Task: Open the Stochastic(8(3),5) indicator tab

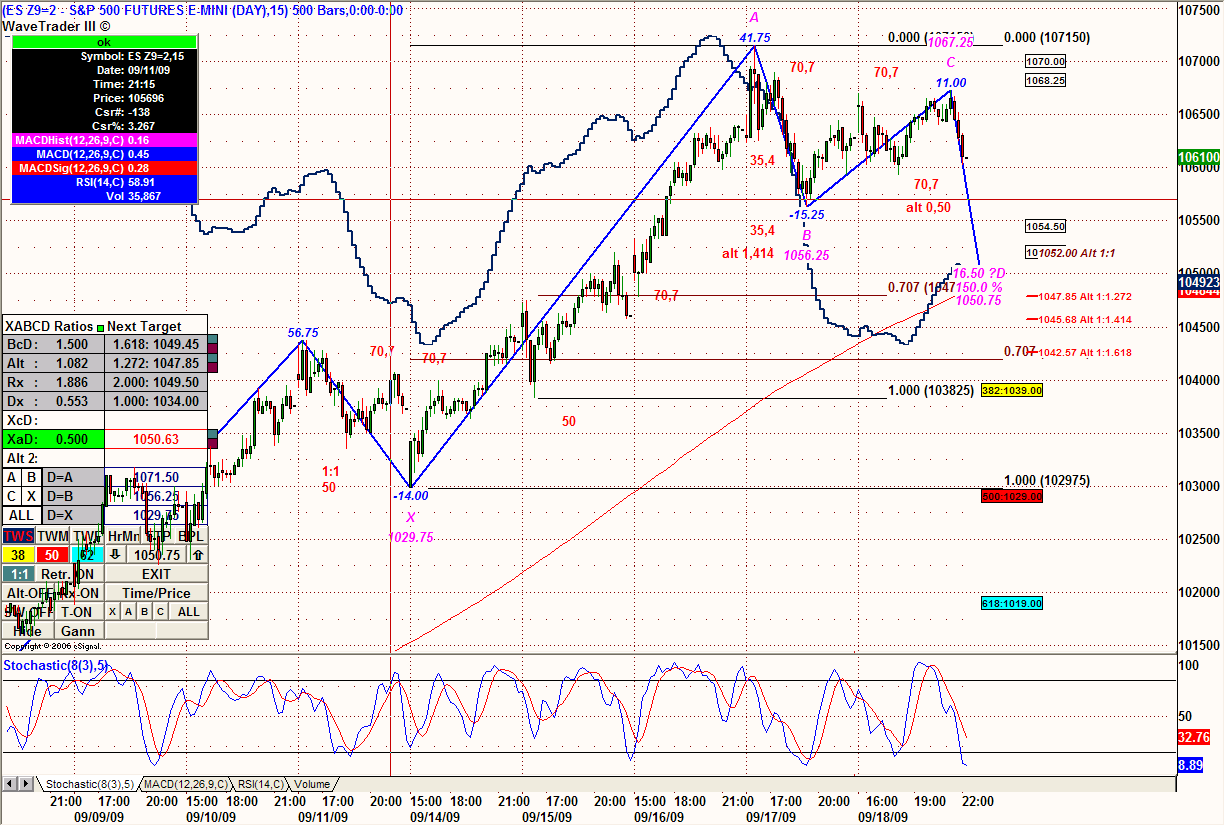Action: coord(88,784)
